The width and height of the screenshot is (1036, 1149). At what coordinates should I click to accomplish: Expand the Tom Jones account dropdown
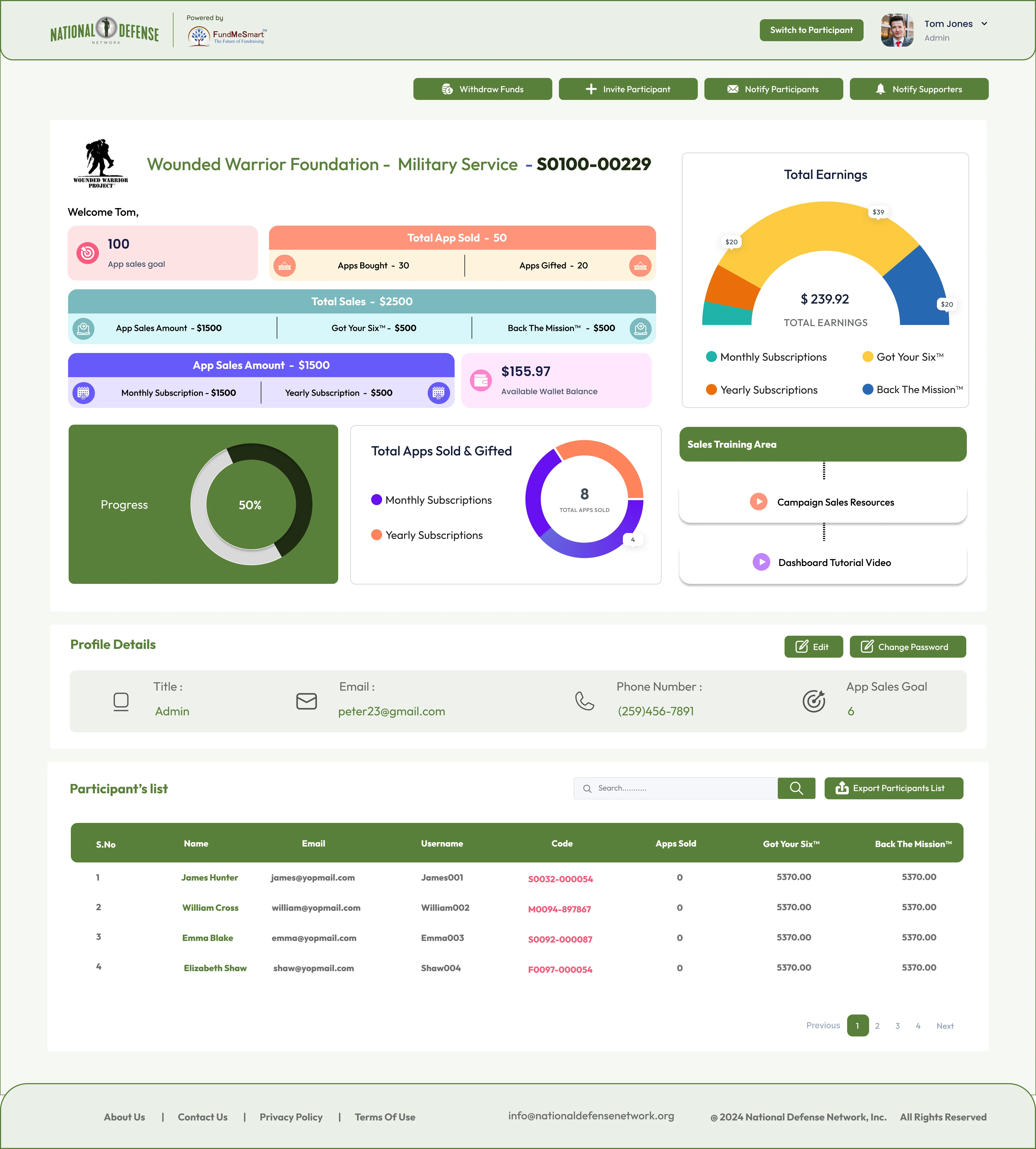984,24
